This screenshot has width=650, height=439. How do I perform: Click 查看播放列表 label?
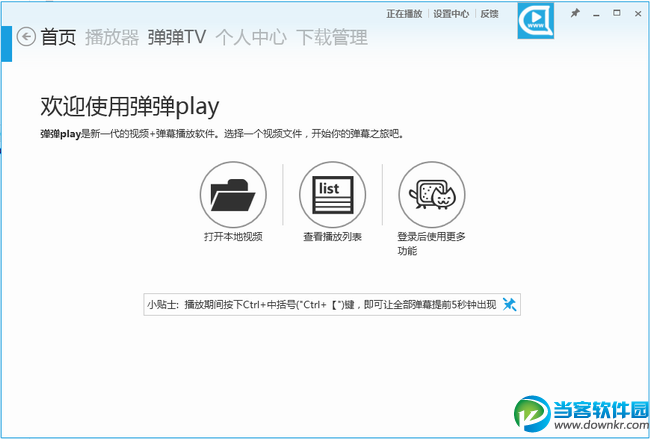[x=332, y=237]
